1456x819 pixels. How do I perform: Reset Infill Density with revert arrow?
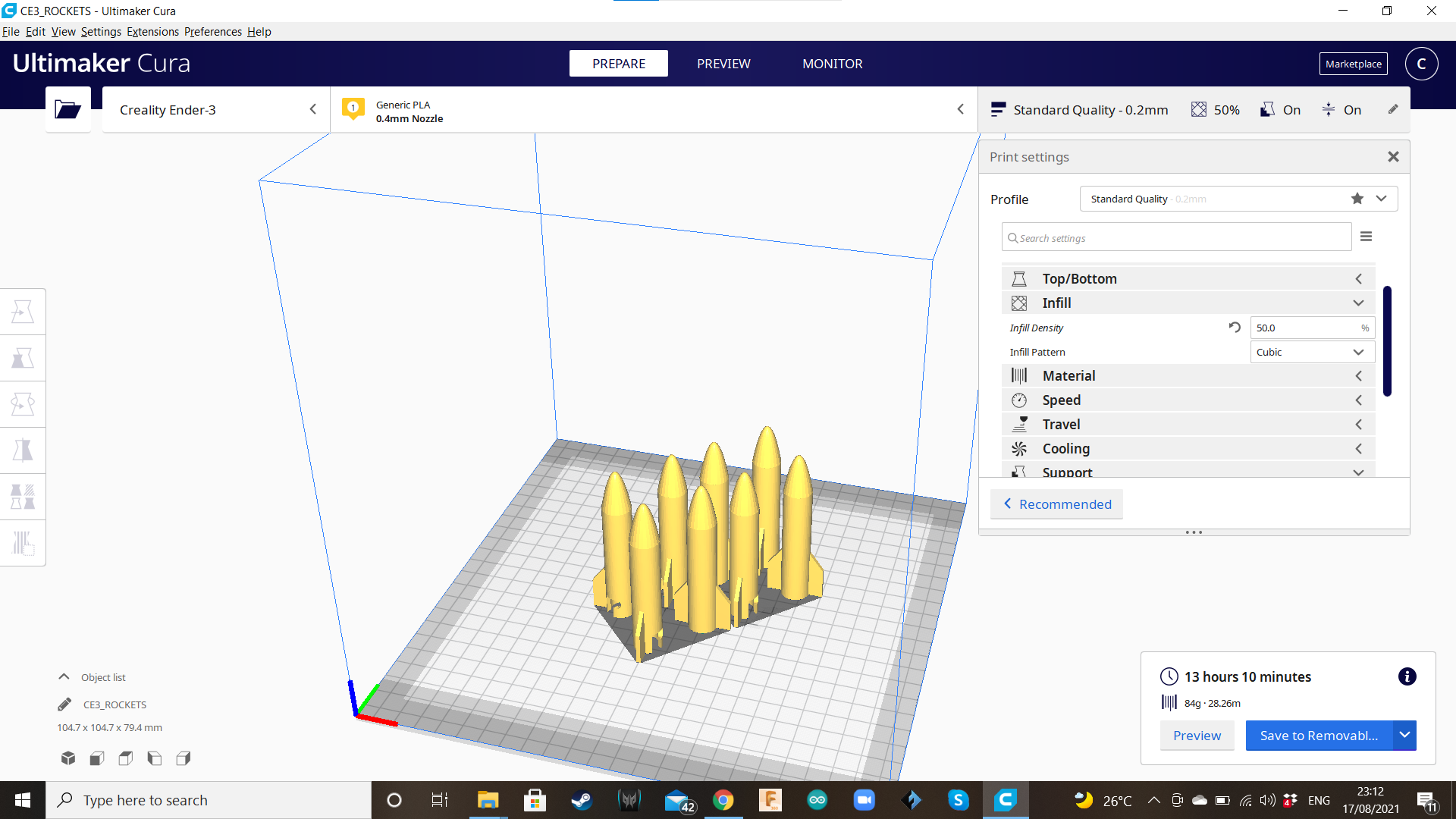click(1235, 328)
